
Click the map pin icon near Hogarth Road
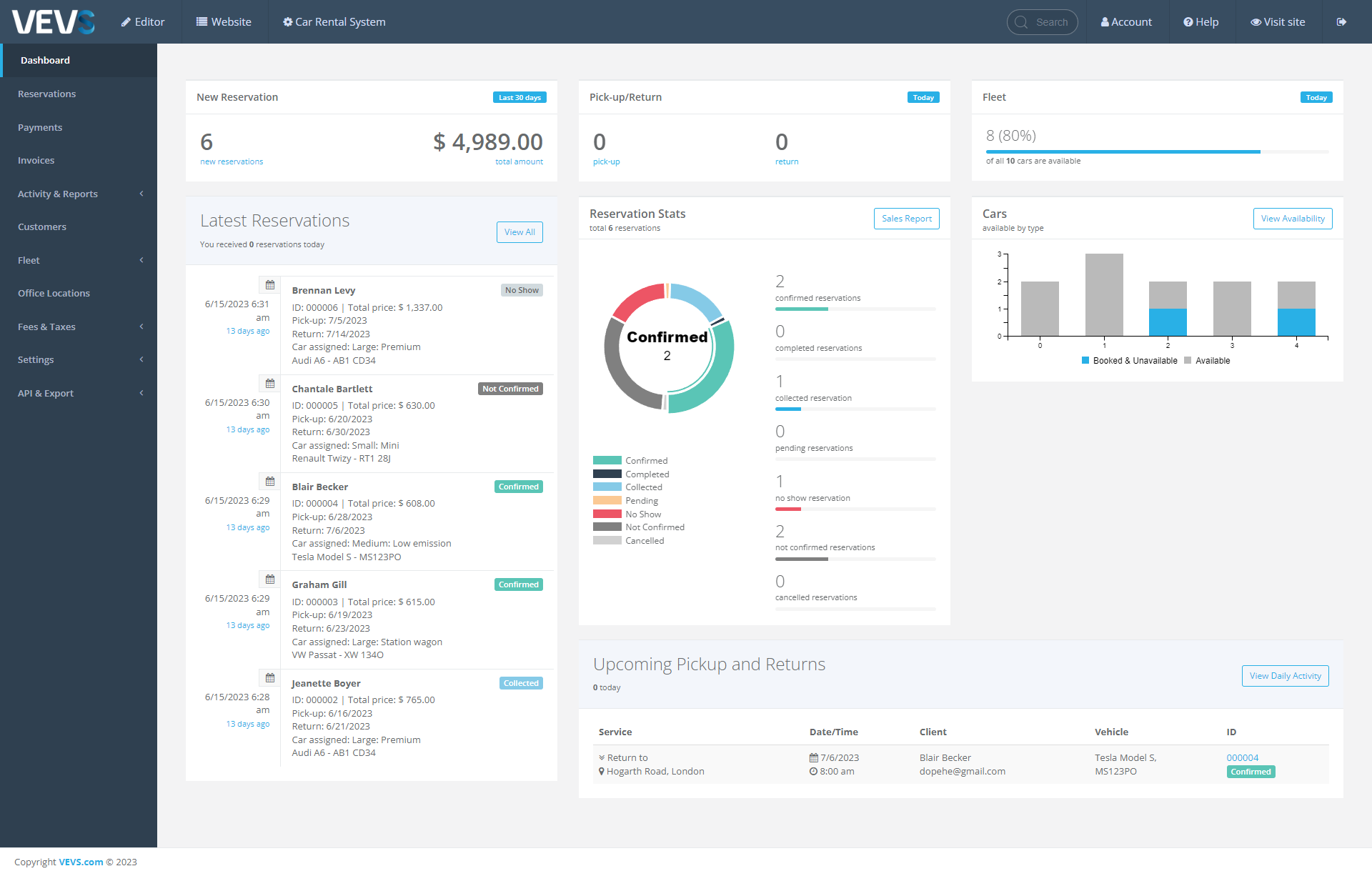click(602, 772)
